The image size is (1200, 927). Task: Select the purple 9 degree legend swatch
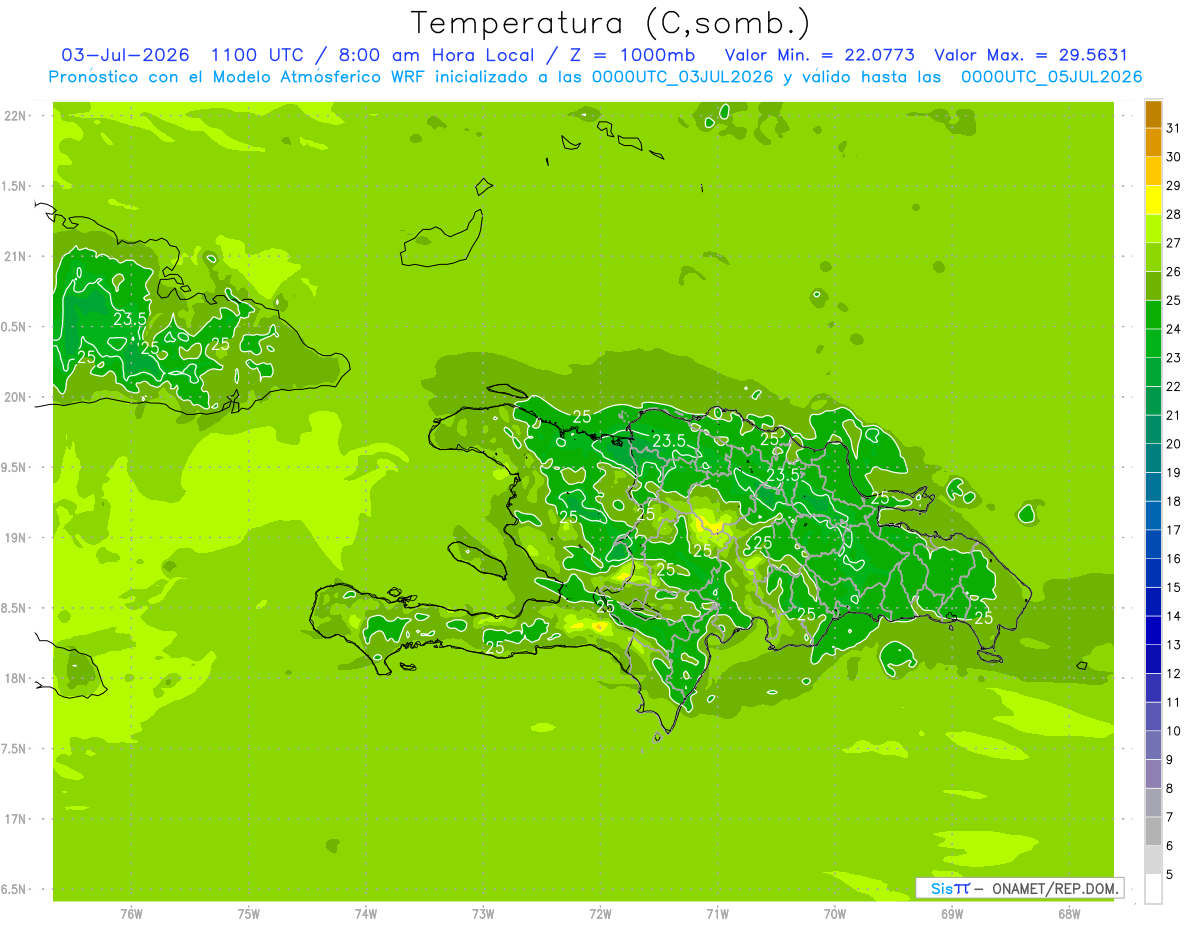1153,746
